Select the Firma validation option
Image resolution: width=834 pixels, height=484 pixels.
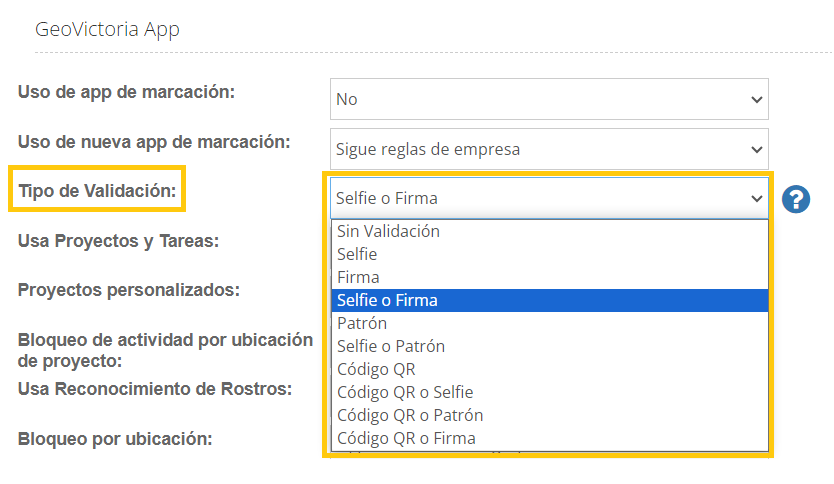pyautogui.click(x=359, y=277)
